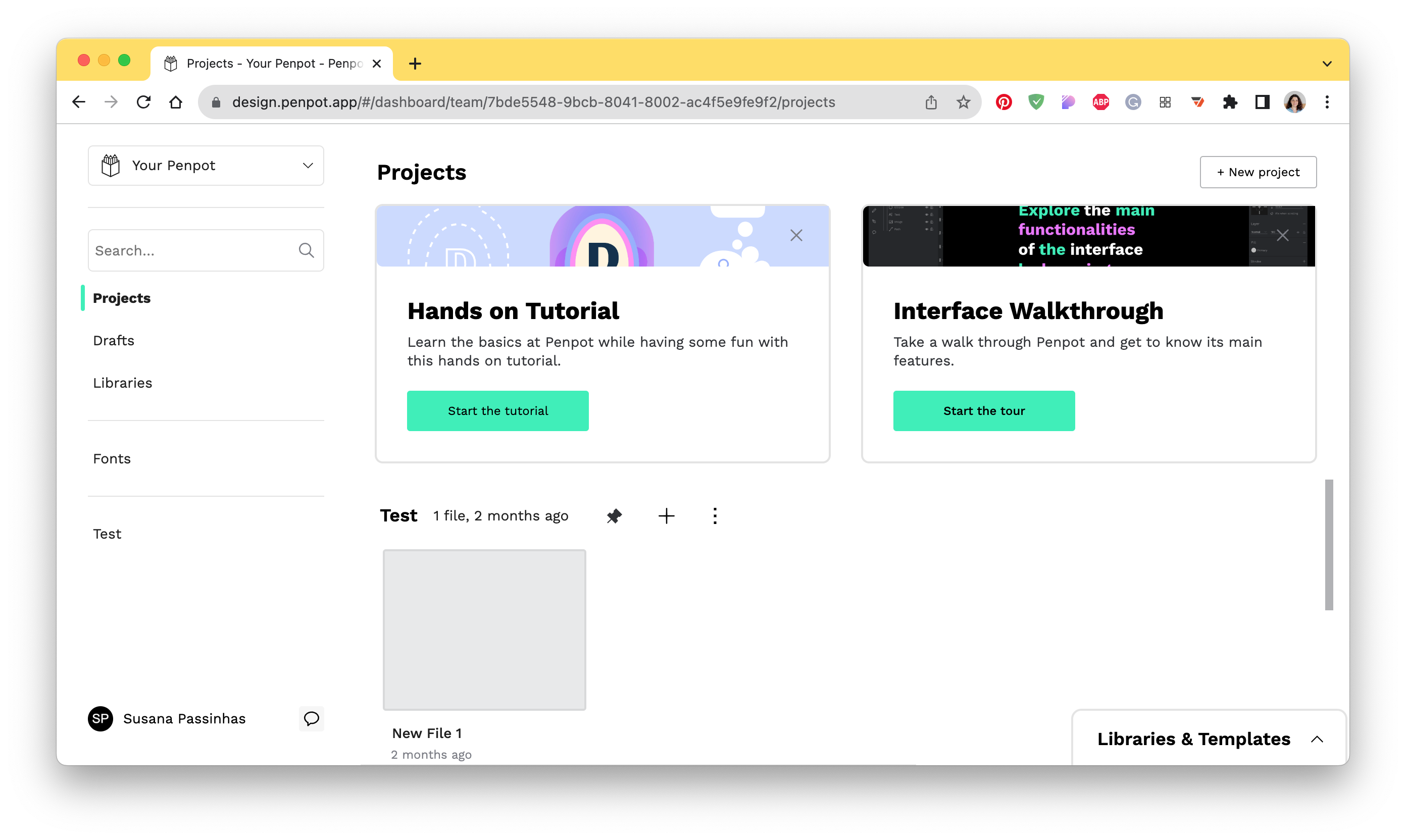Open the tab search chevron

[1327, 64]
